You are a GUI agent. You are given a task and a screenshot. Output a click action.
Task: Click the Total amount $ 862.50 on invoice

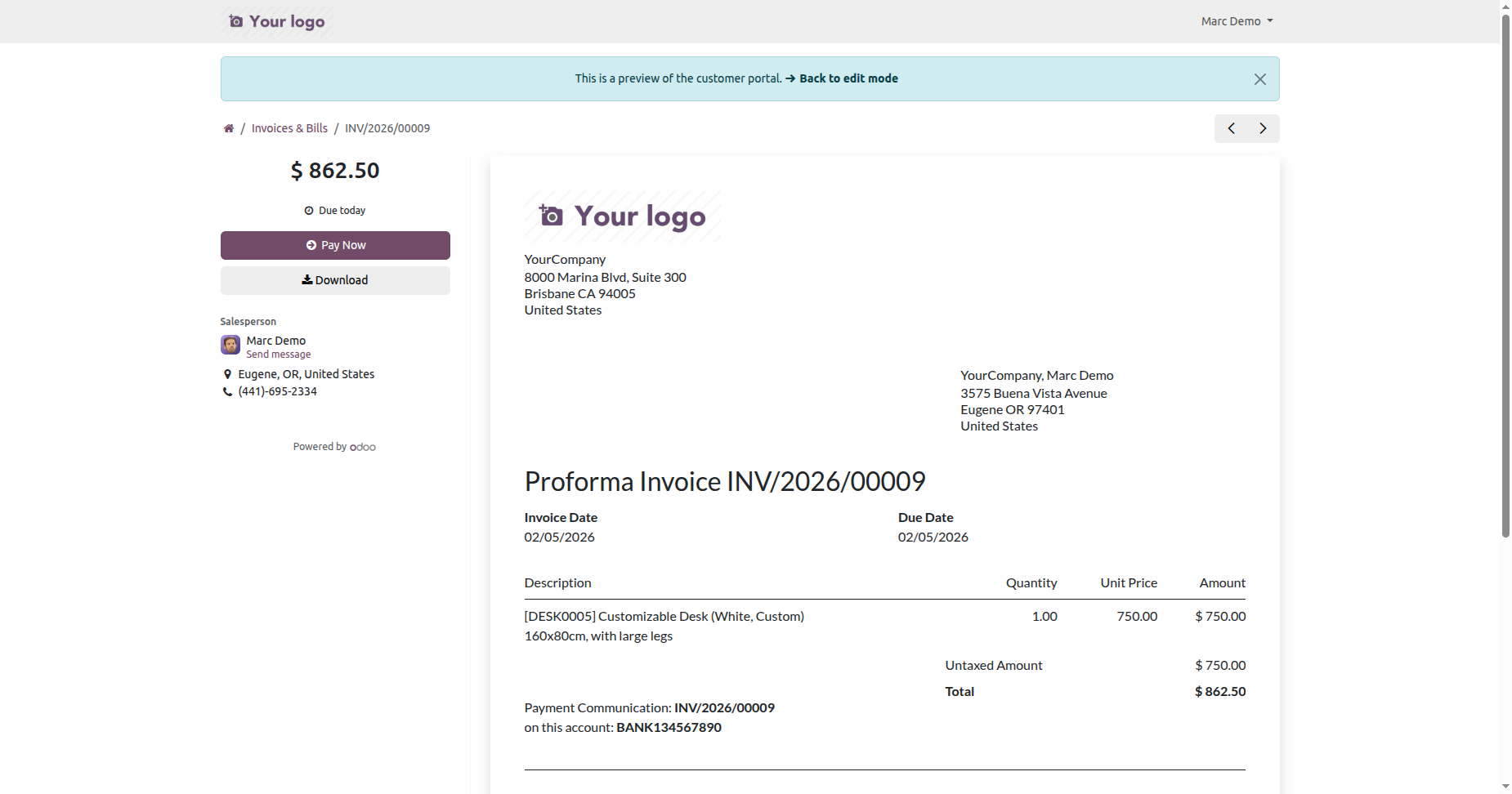point(1220,692)
